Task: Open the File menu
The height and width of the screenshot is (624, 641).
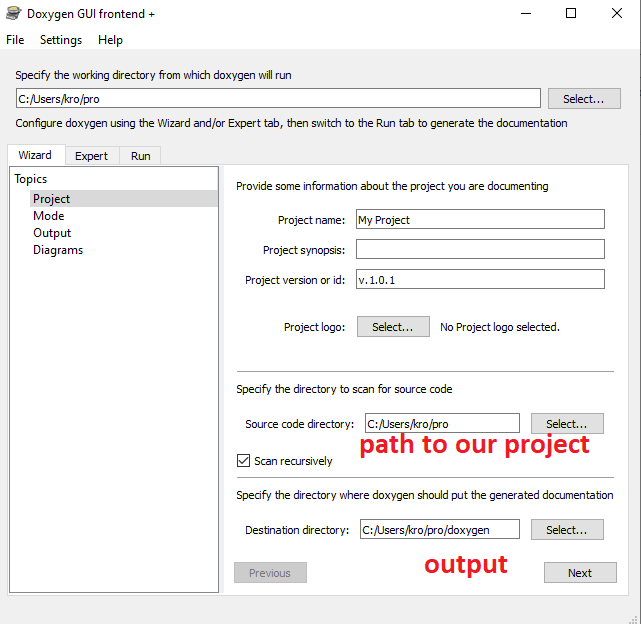Action: 15,40
